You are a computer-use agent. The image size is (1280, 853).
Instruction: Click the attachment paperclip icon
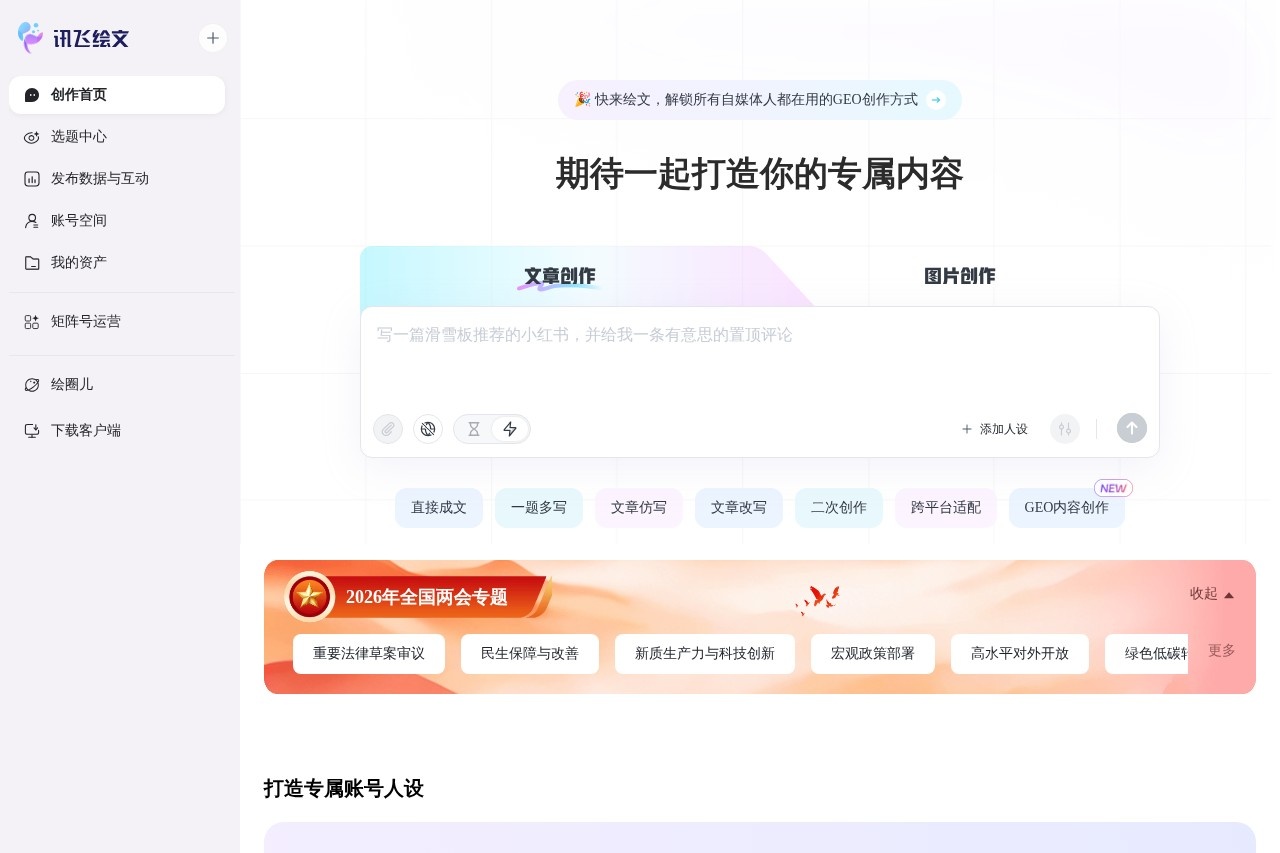click(x=387, y=428)
